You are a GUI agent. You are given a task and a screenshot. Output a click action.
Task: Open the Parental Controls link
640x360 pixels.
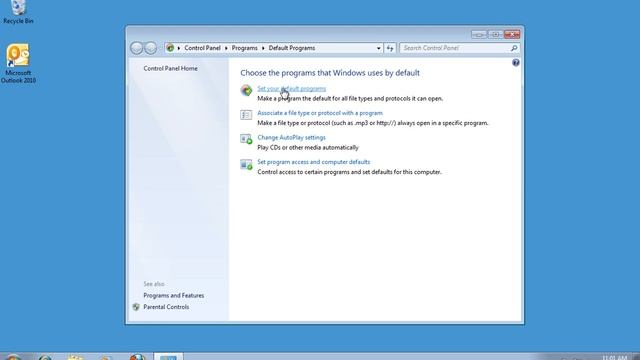coord(166,307)
